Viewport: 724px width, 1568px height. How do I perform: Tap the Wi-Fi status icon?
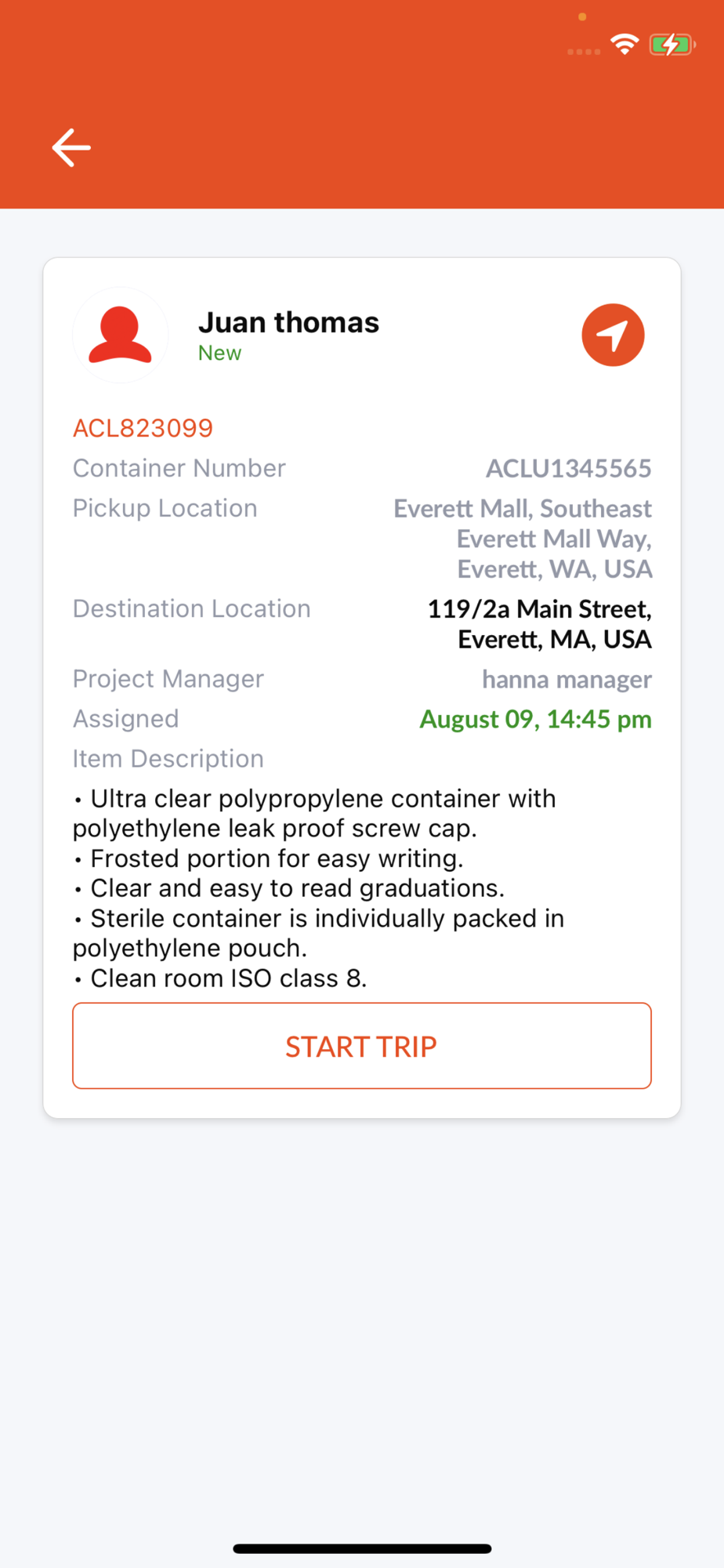pyautogui.click(x=624, y=45)
